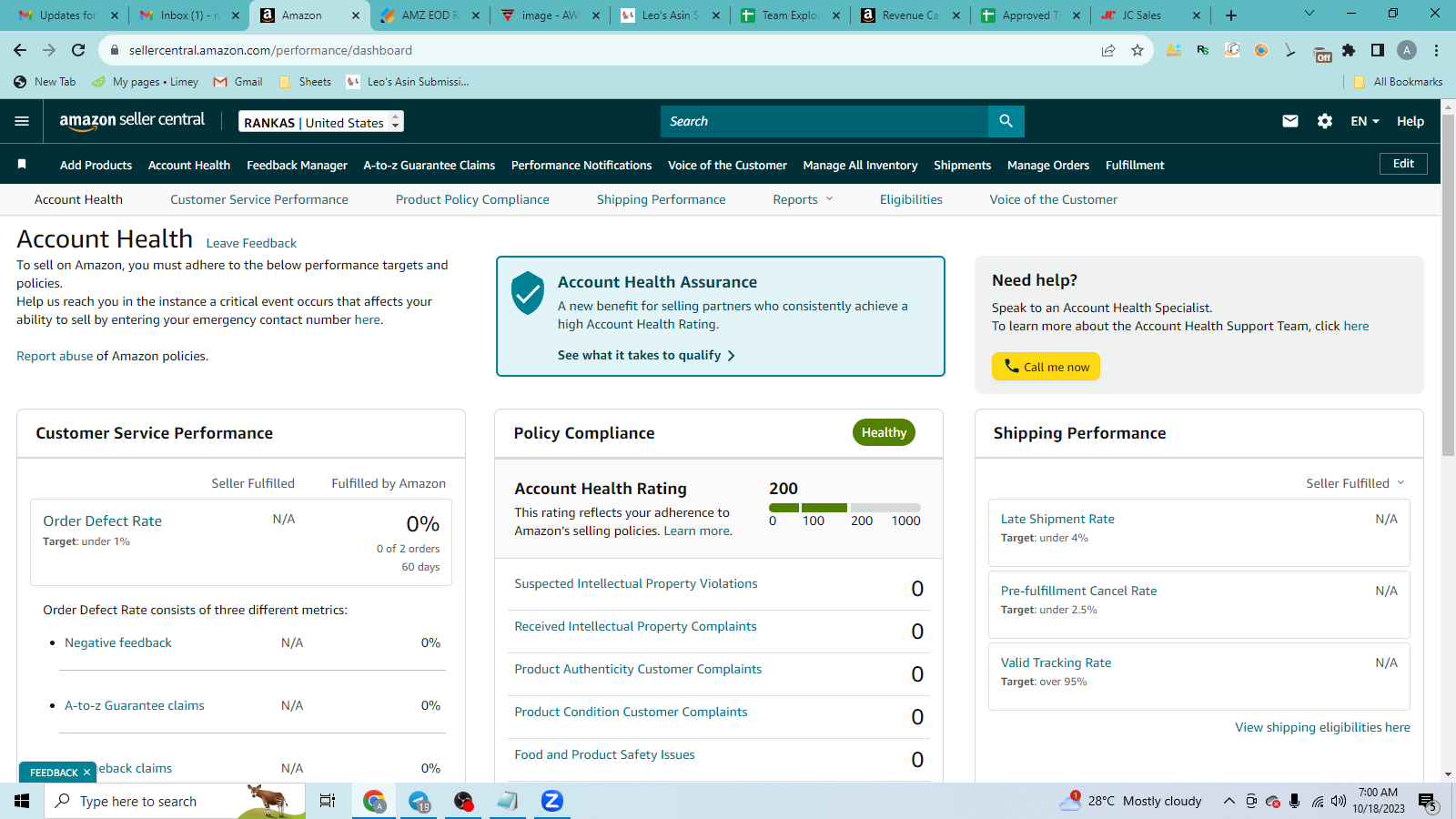Click the Account Health Assurance shield icon
This screenshot has width=1456, height=819.
528,292
